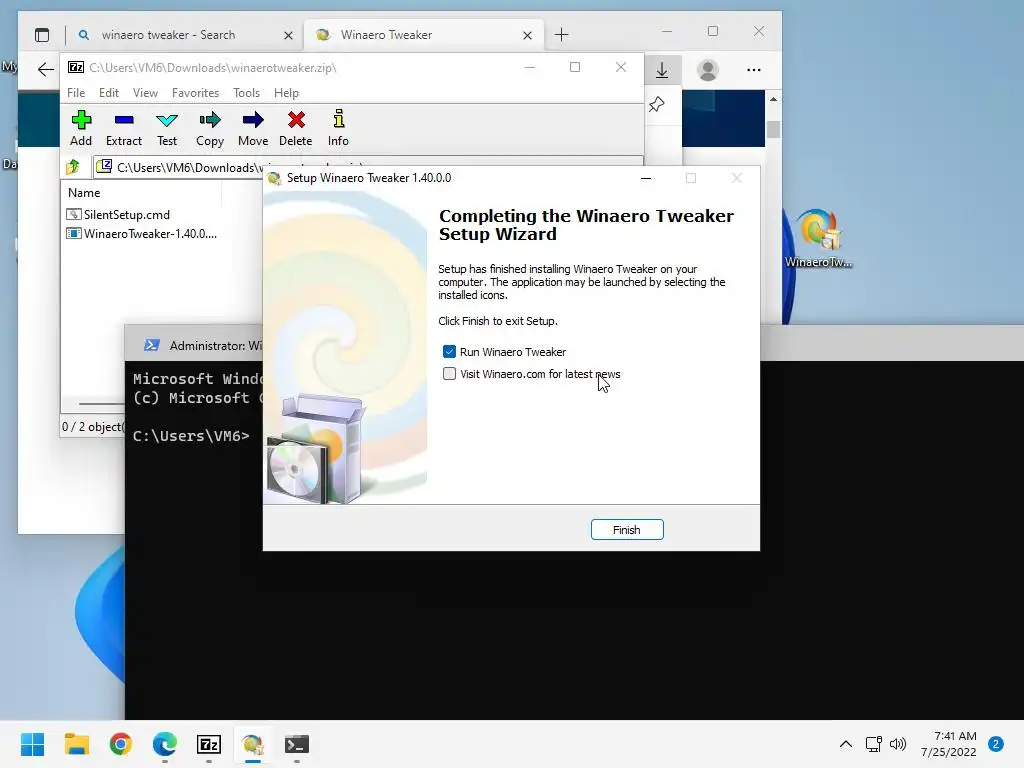Select SilentSetup.cmd in 7-Zip list
The image size is (1024, 768).
(x=118, y=215)
